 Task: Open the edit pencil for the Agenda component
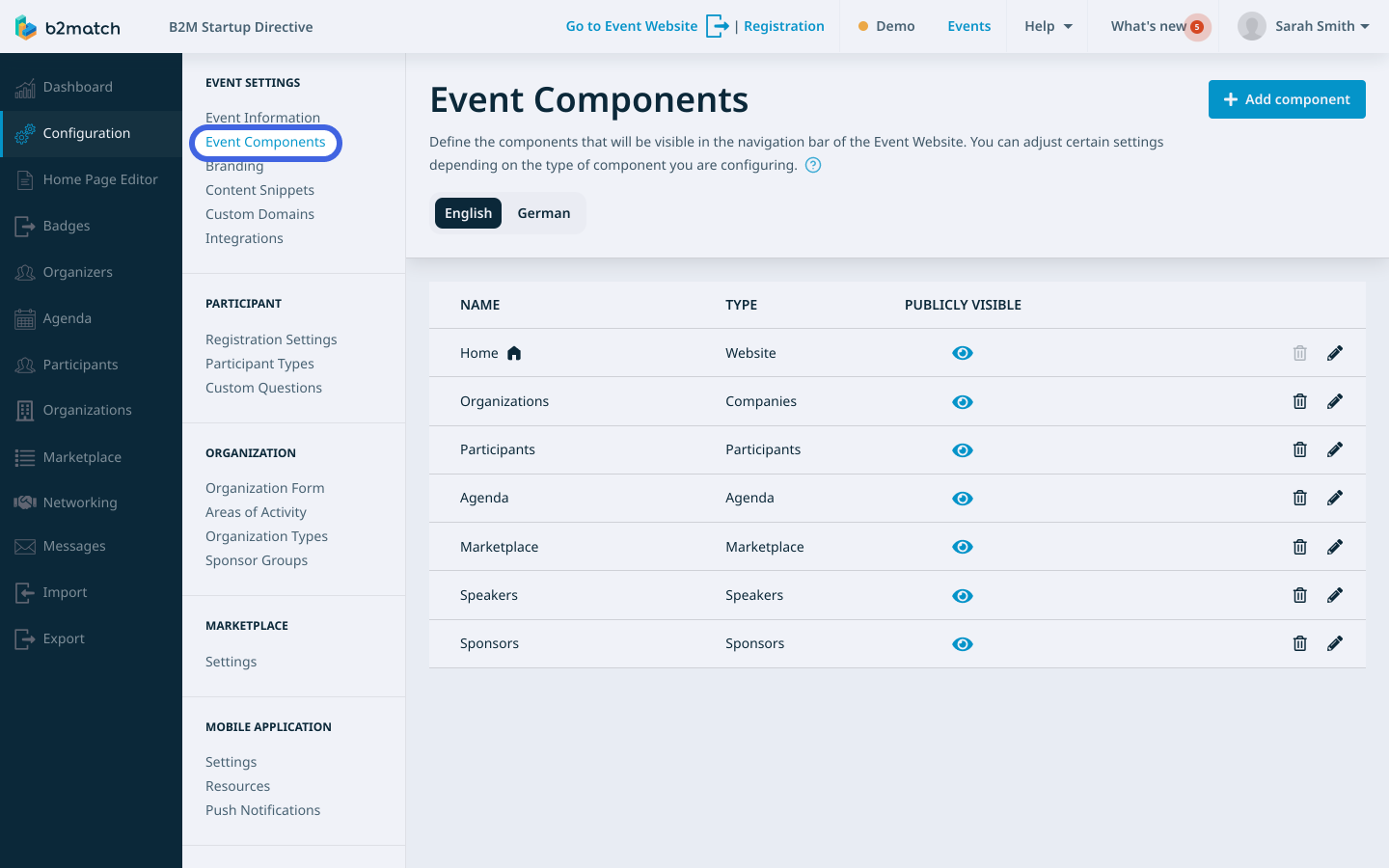click(1335, 498)
